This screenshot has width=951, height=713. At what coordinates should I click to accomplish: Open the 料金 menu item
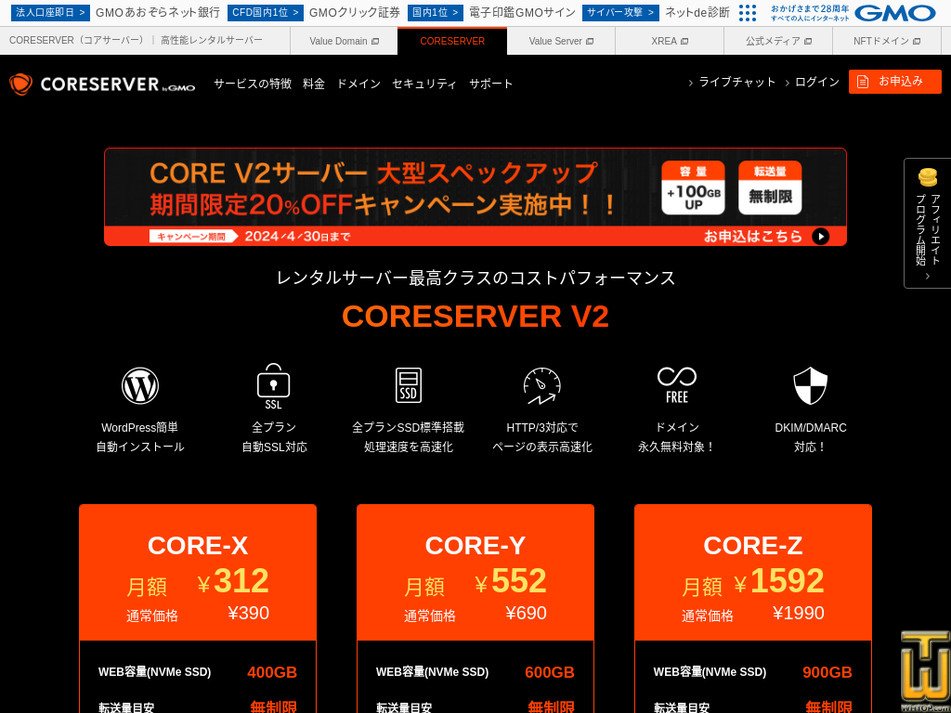pos(313,84)
